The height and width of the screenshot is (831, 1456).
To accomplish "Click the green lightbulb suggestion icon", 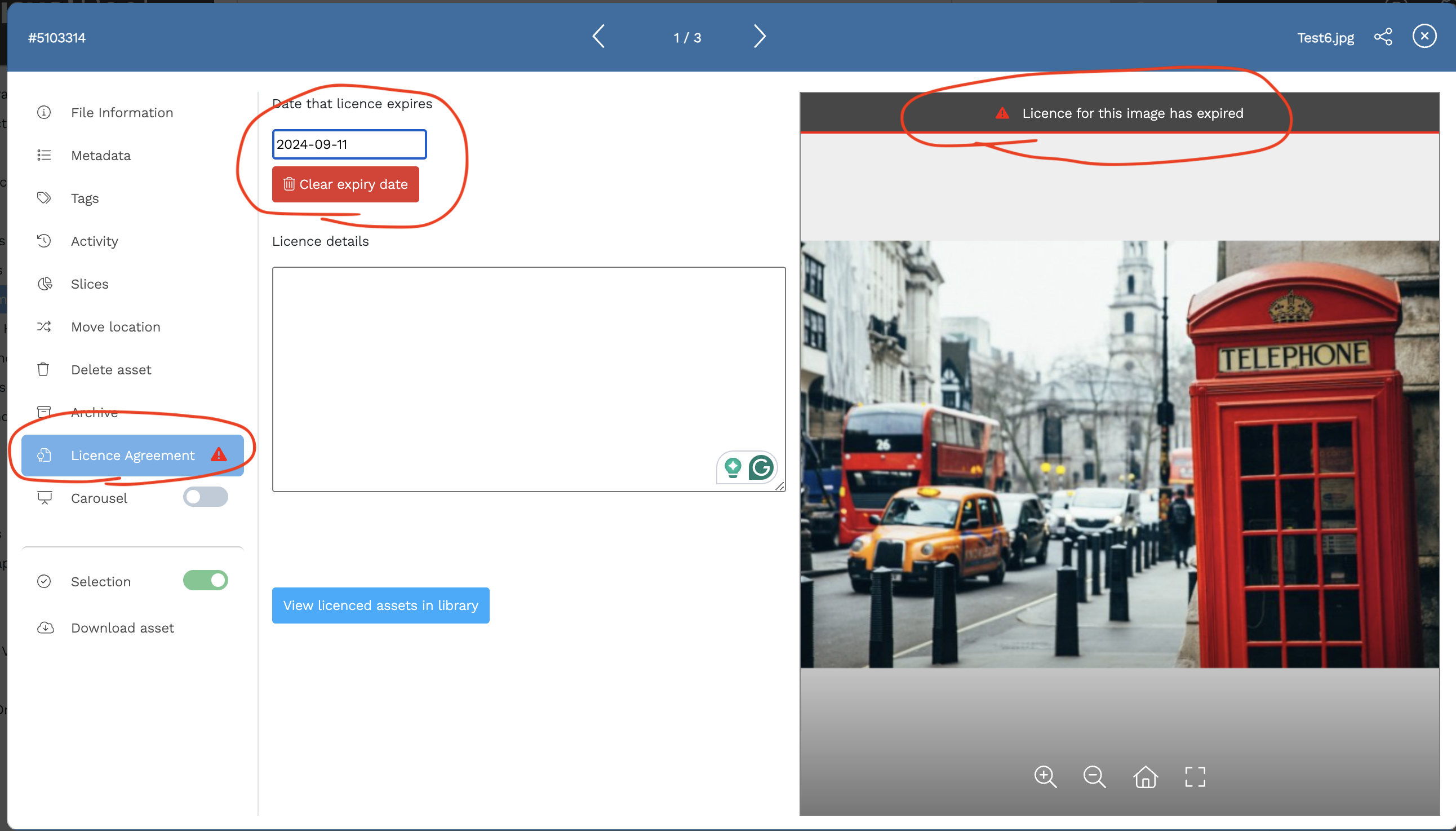I will [733, 467].
